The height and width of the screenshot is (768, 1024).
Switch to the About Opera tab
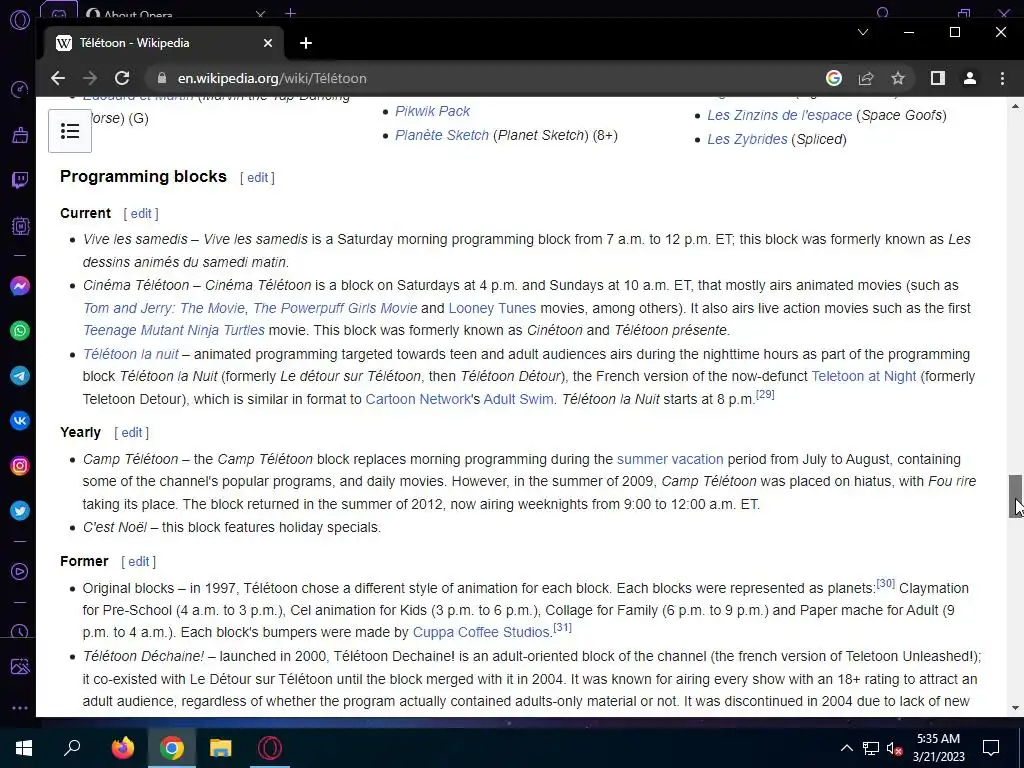click(176, 13)
